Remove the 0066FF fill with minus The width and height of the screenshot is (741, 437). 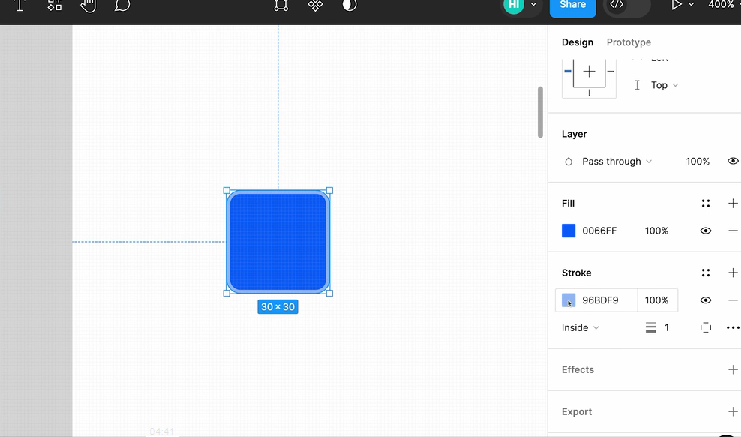tap(733, 231)
